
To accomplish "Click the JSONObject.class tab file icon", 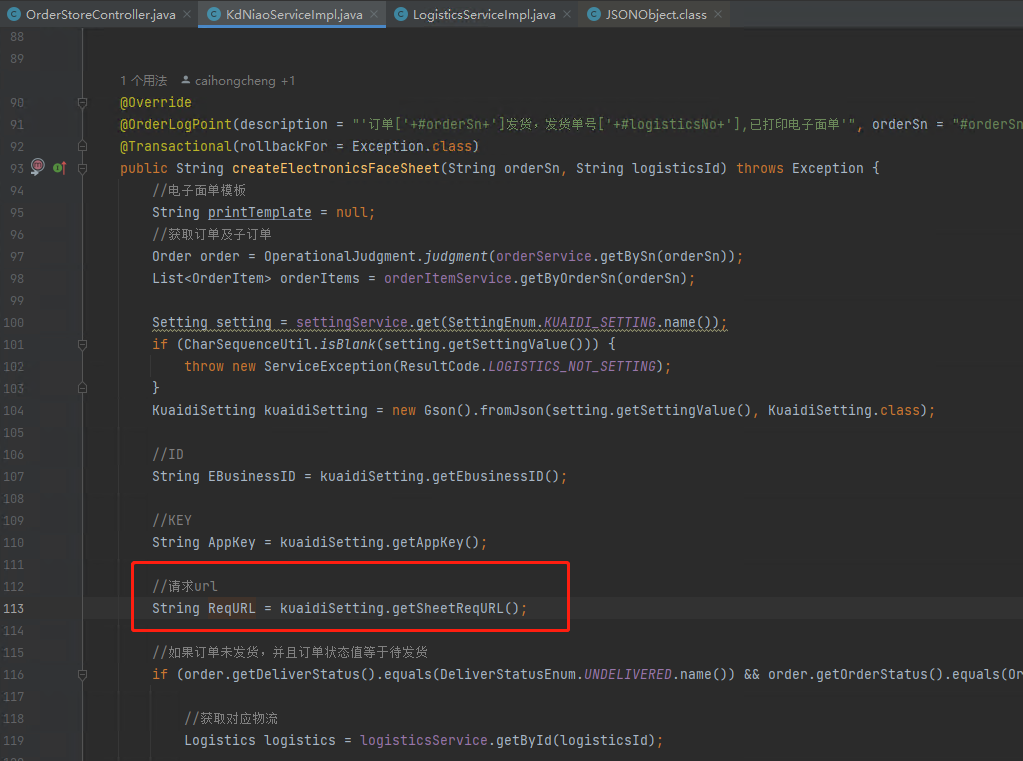I will pyautogui.click(x=594, y=14).
